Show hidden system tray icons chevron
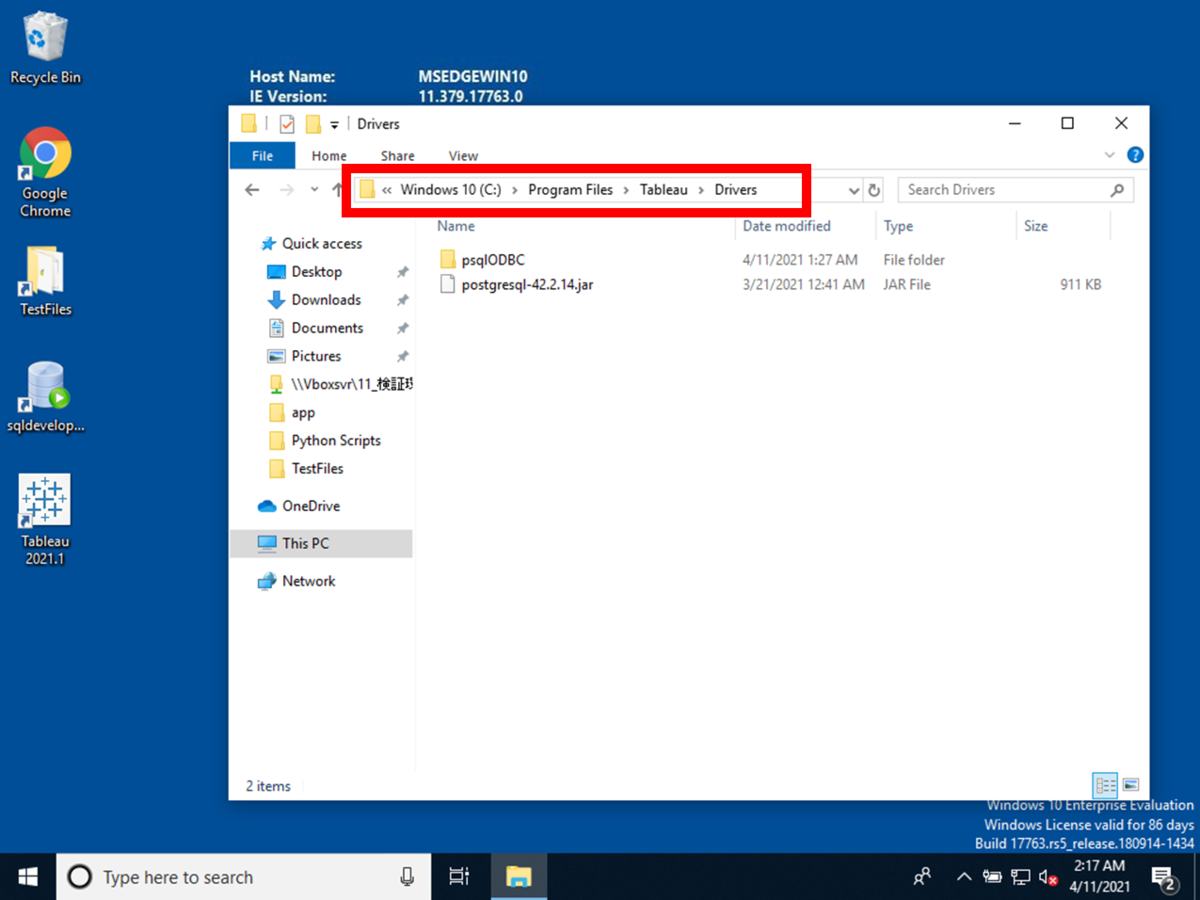1200x900 pixels. click(964, 877)
